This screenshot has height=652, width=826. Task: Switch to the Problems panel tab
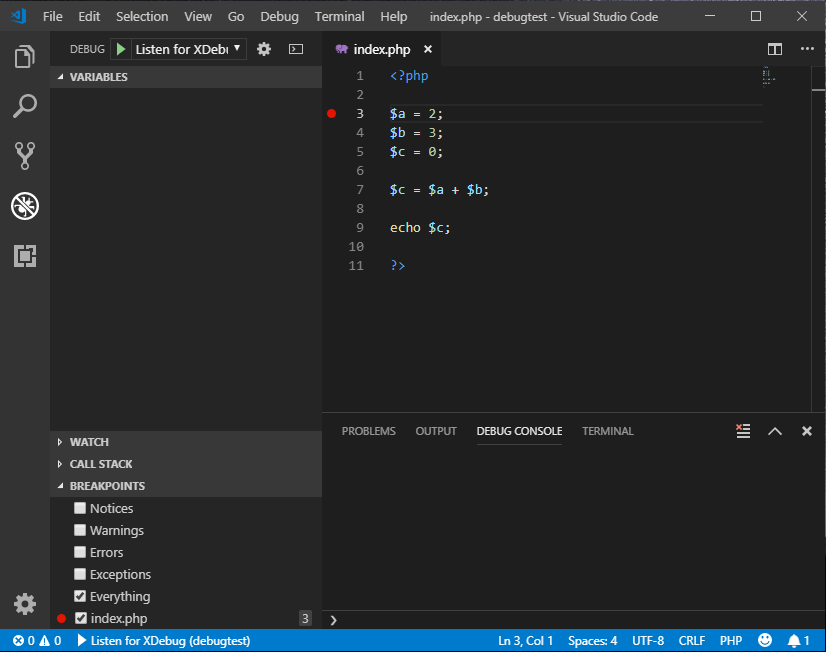(368, 431)
